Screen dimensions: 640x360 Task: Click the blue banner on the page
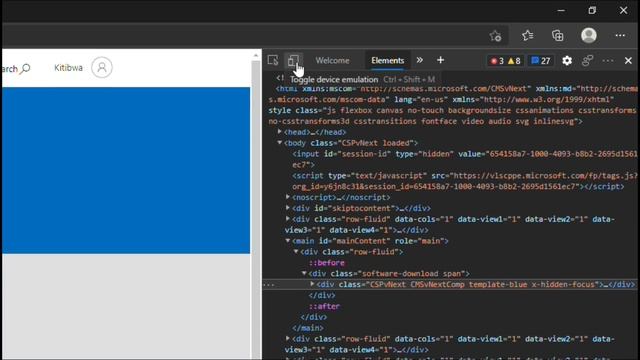pyautogui.click(x=126, y=170)
